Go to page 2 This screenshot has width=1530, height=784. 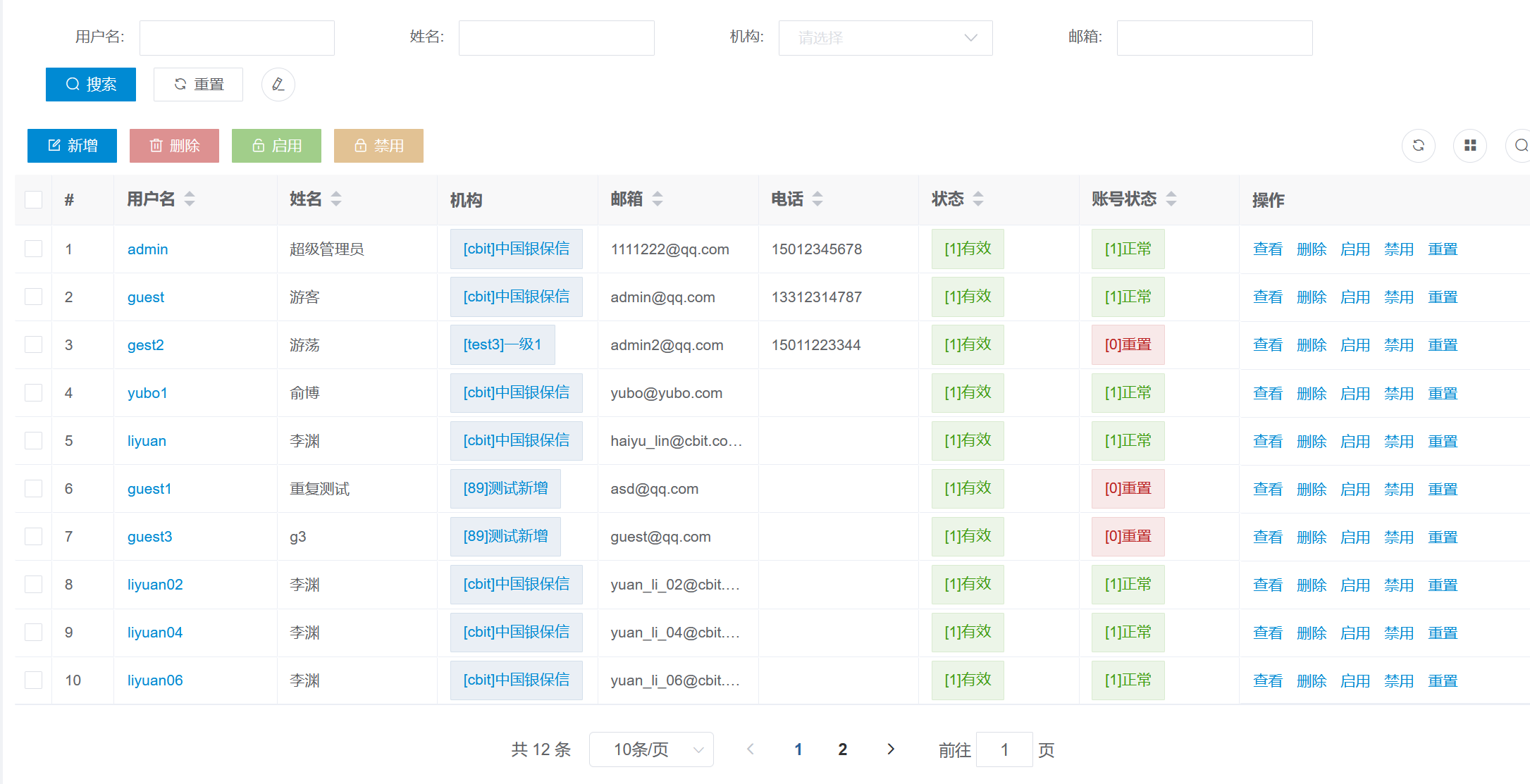(x=843, y=749)
